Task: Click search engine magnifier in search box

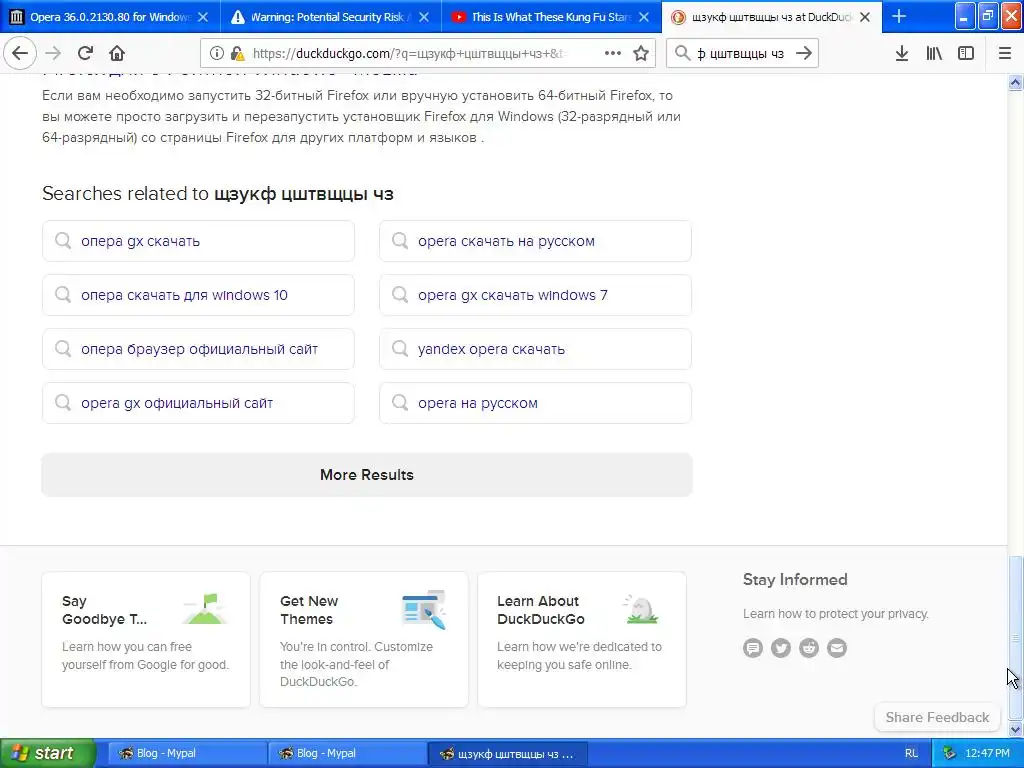Action: coord(682,54)
